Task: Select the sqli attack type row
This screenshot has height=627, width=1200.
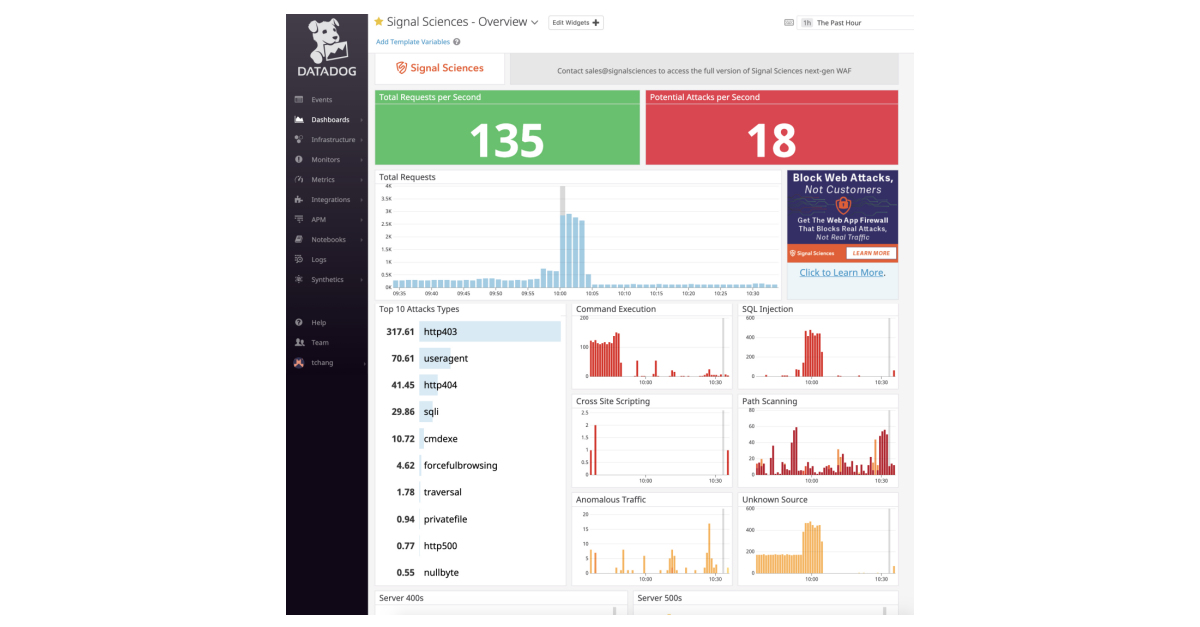Action: coord(468,412)
